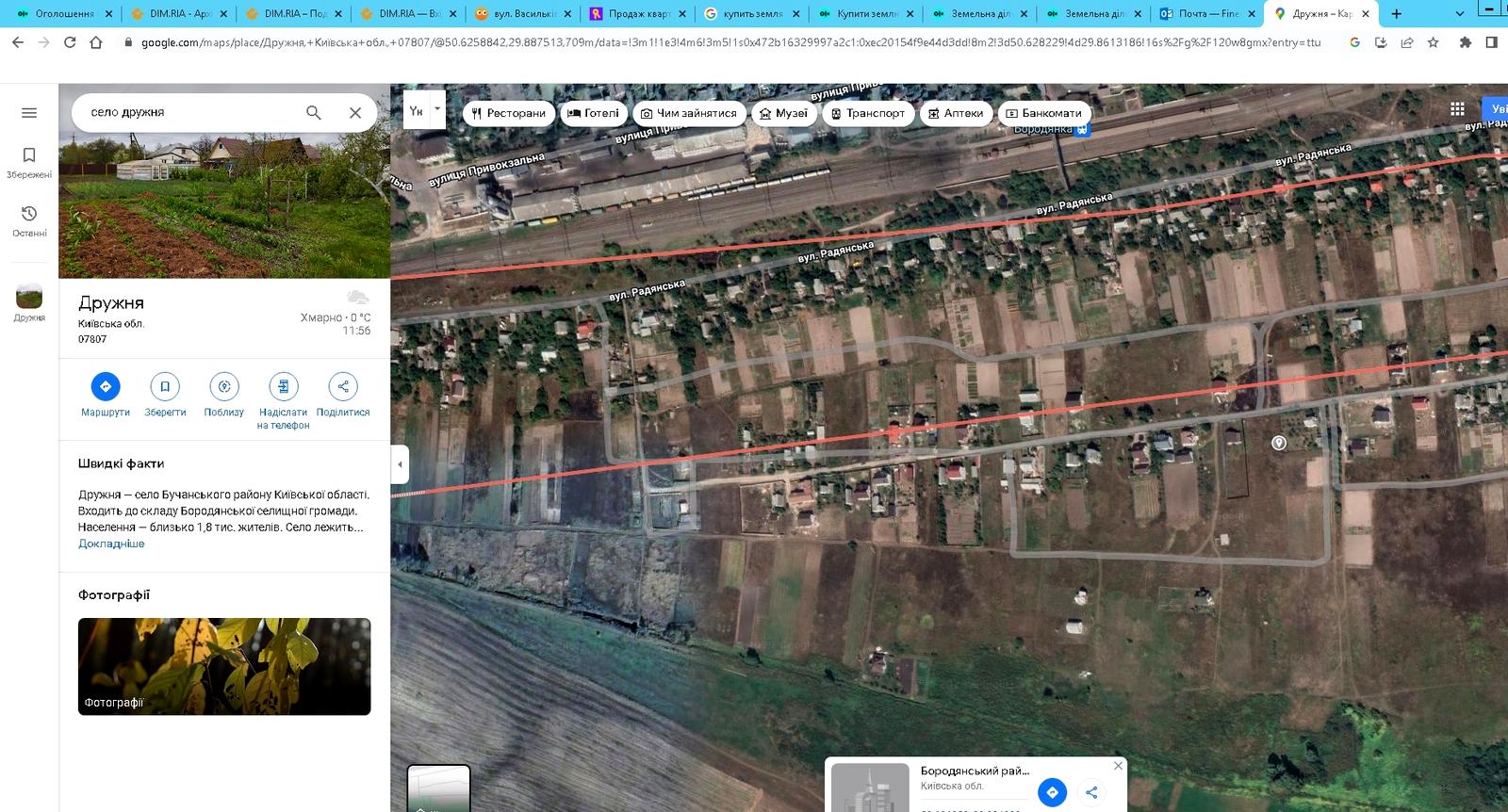Collapse the side panel arrow

click(x=400, y=464)
